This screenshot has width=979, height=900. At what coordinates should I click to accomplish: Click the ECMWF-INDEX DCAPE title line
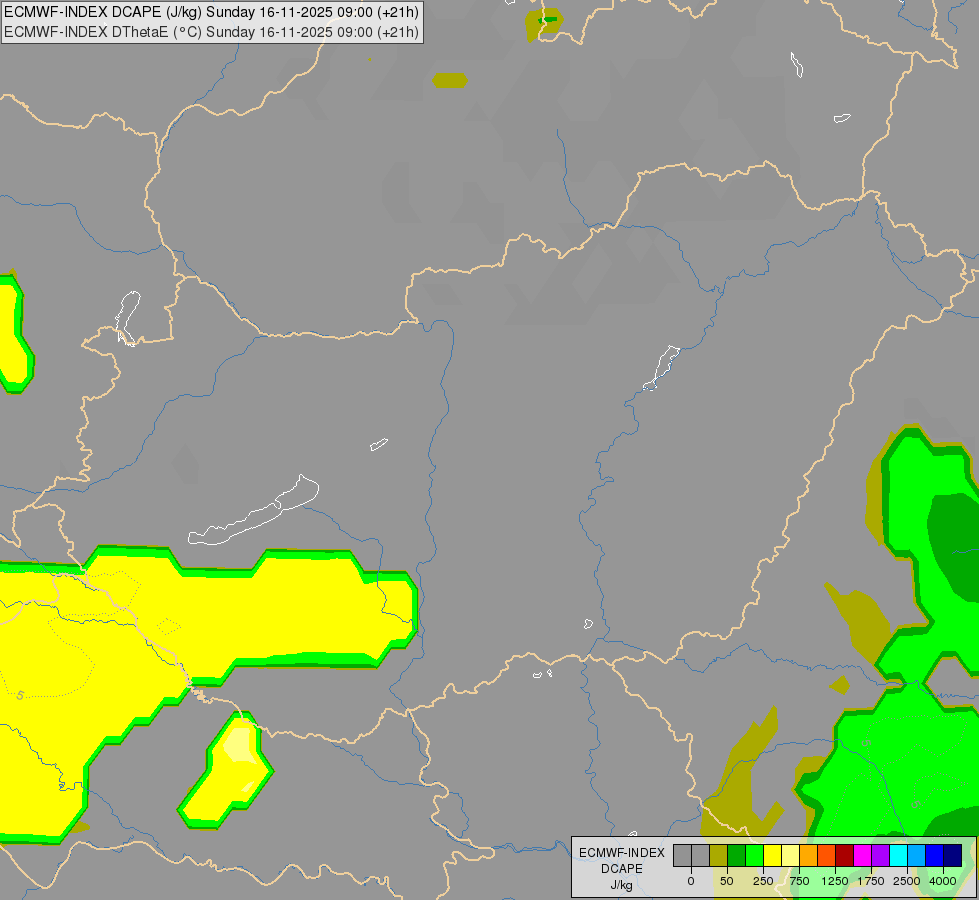(212, 12)
